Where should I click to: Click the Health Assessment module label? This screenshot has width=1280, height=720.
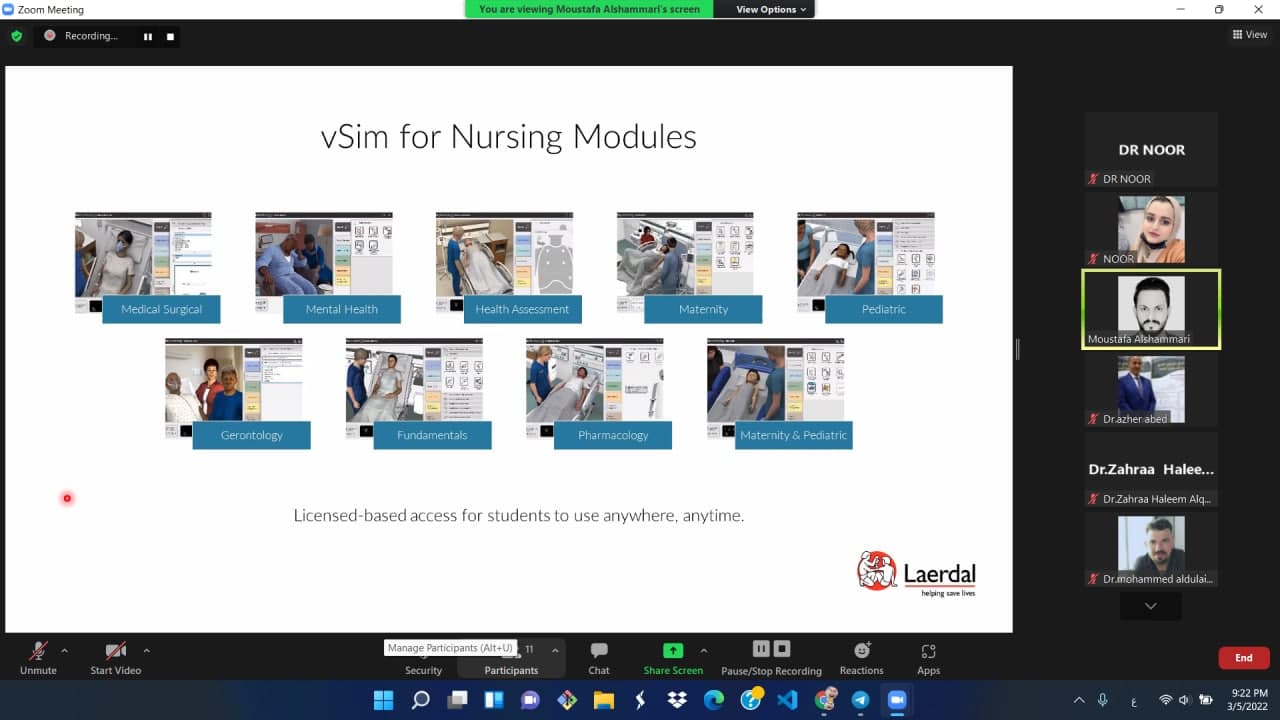pyautogui.click(x=522, y=309)
